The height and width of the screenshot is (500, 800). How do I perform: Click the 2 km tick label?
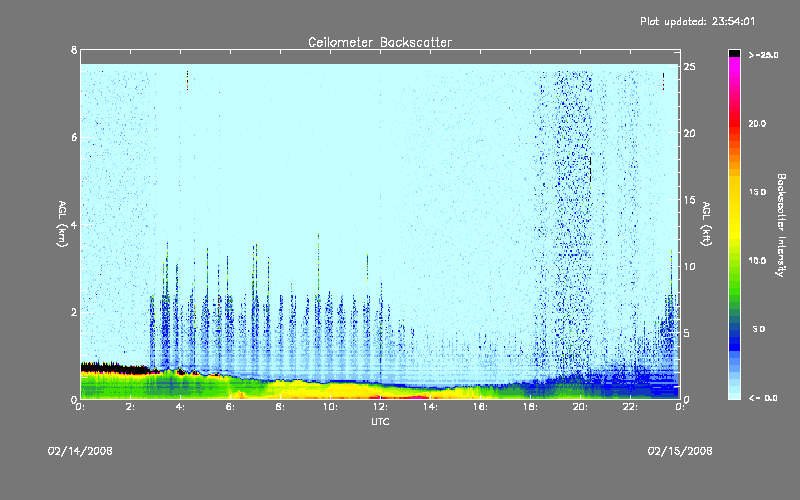(x=74, y=312)
